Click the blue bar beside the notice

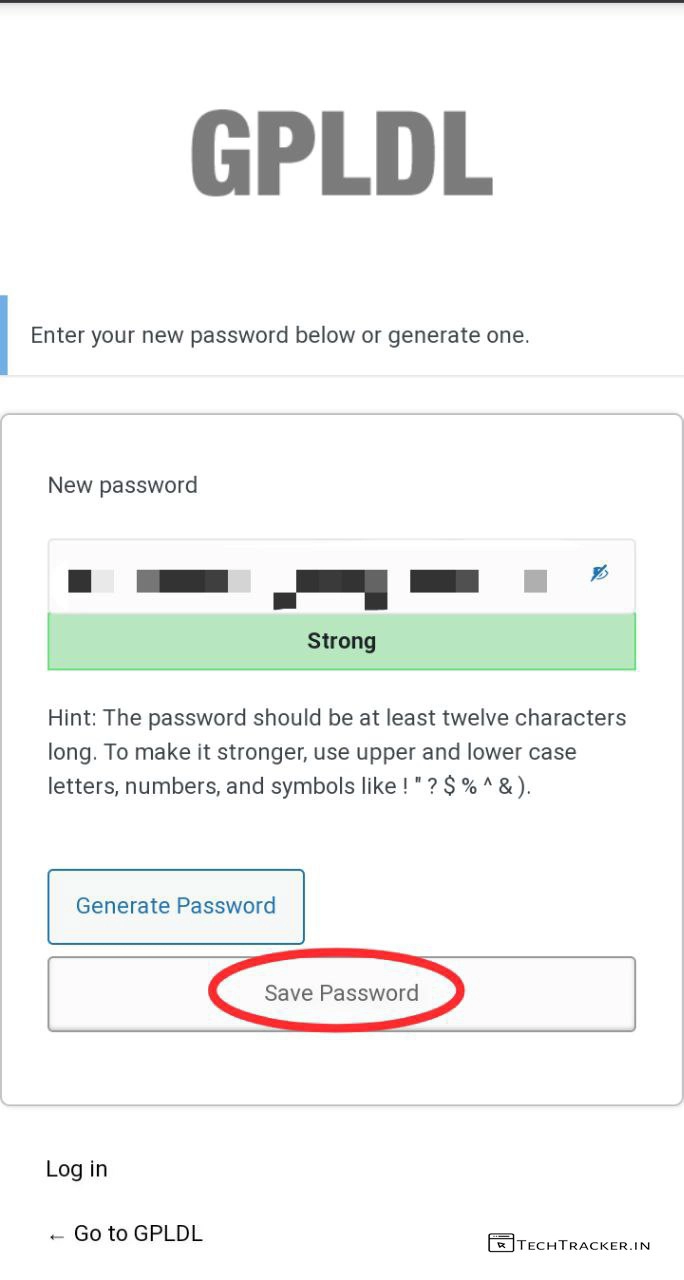[4, 335]
